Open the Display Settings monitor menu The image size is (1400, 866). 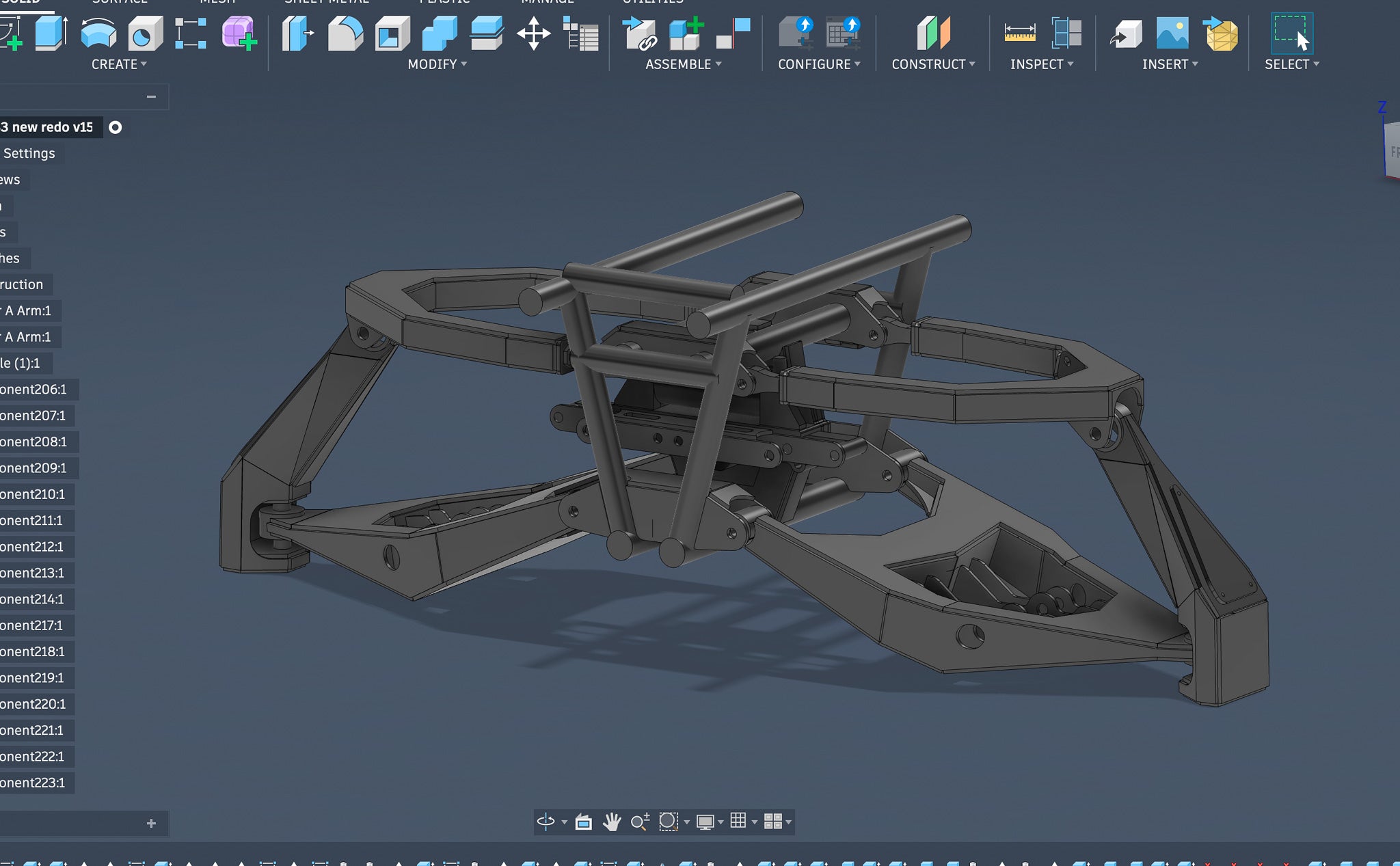click(x=705, y=821)
